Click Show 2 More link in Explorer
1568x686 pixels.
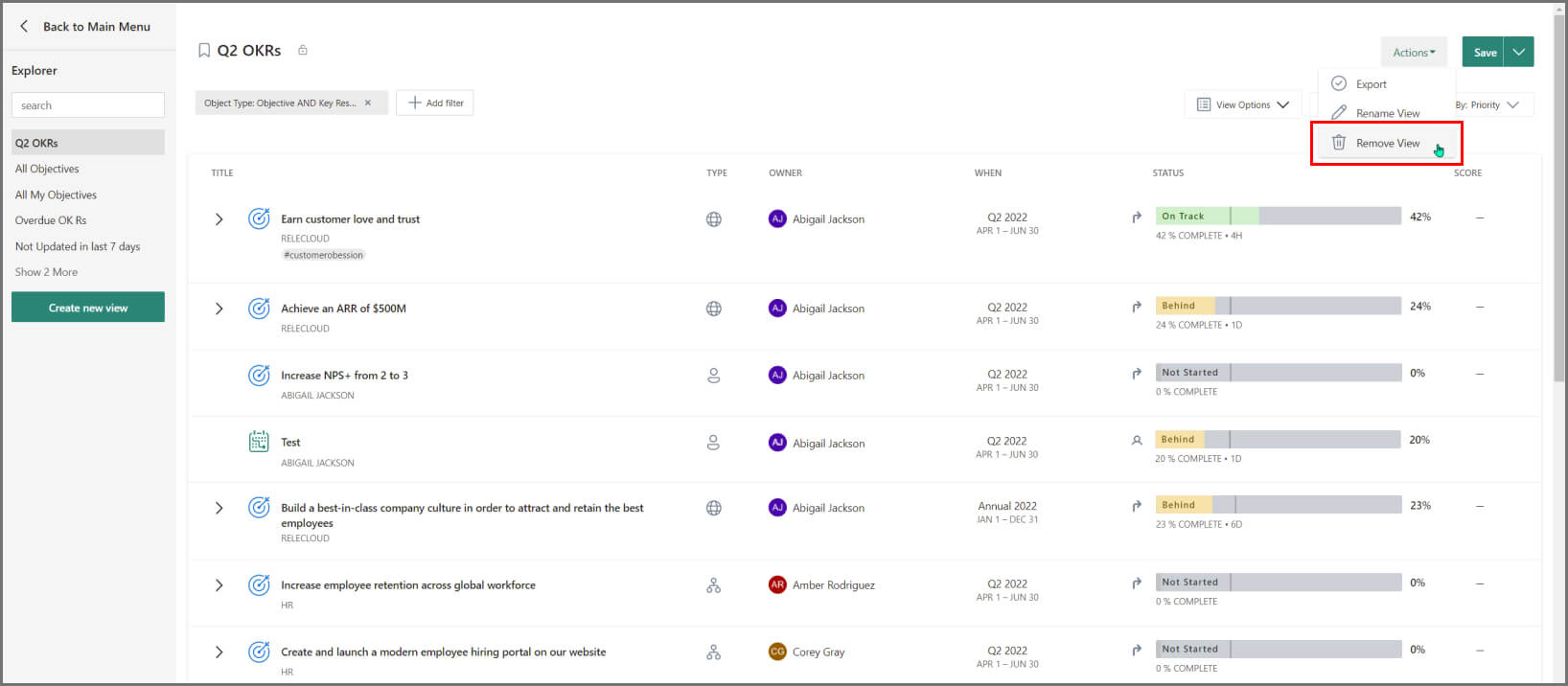(x=46, y=272)
